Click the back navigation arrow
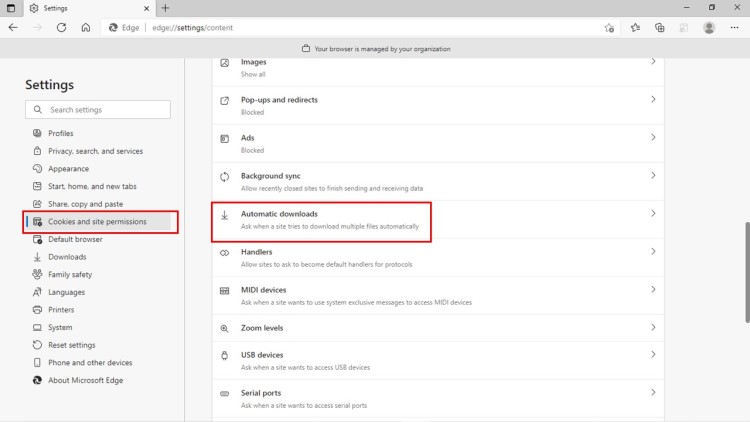This screenshot has height=422, width=750. [x=13, y=27]
